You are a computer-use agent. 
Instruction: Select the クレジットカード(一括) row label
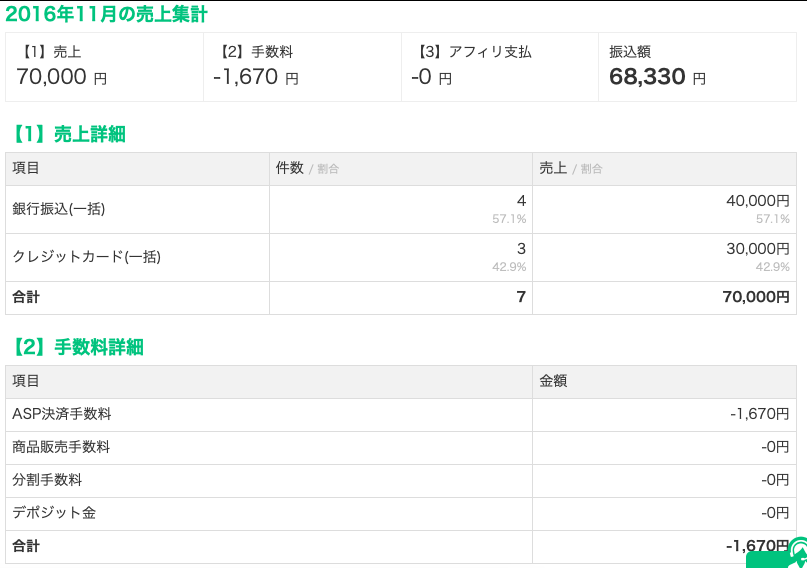pos(86,257)
